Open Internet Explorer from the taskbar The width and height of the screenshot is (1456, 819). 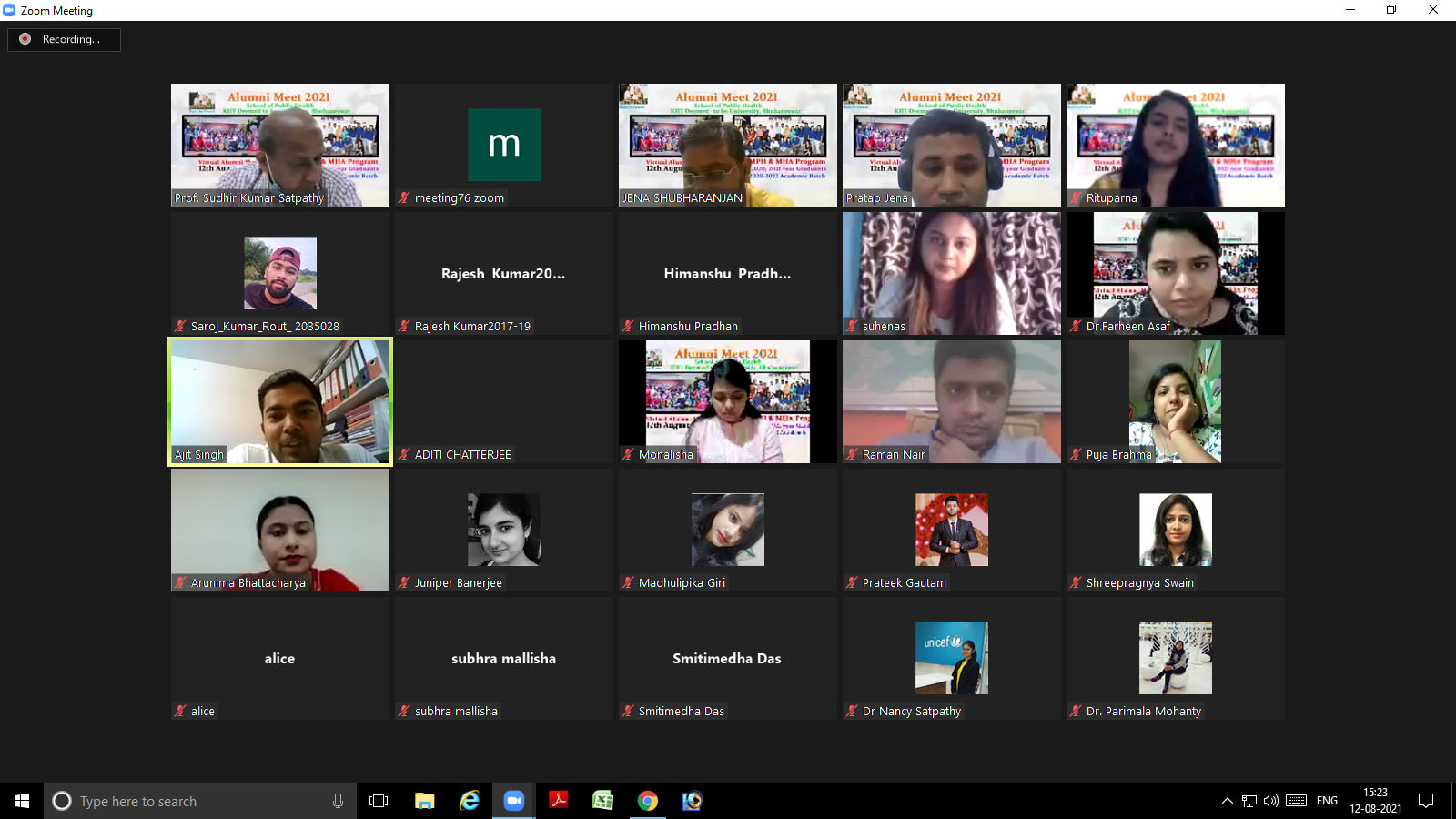tap(470, 801)
